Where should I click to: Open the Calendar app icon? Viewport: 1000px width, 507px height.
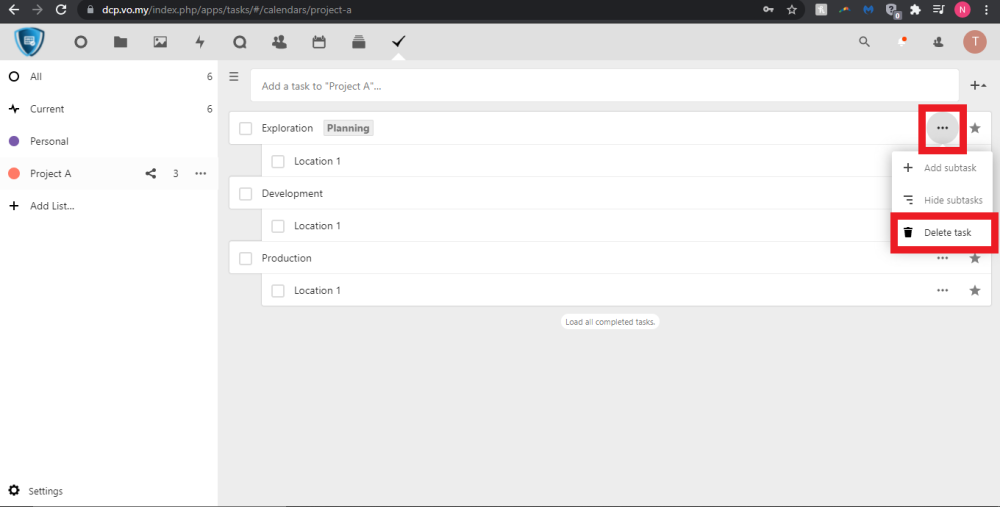[319, 42]
